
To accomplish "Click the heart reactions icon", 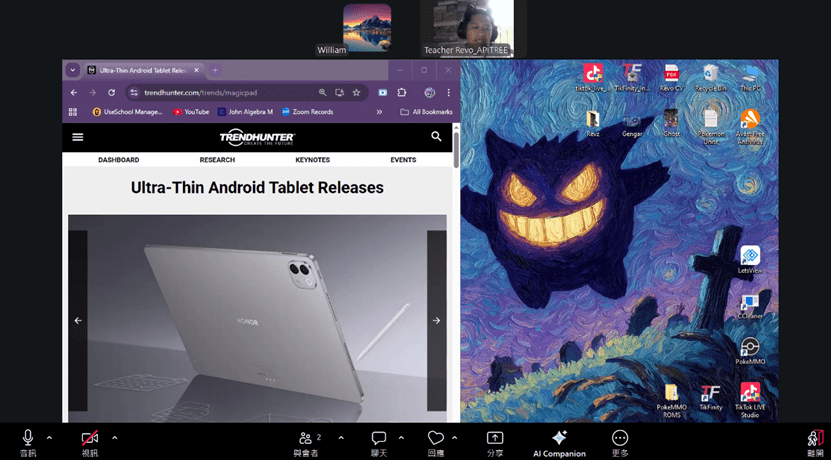I will [x=436, y=438].
